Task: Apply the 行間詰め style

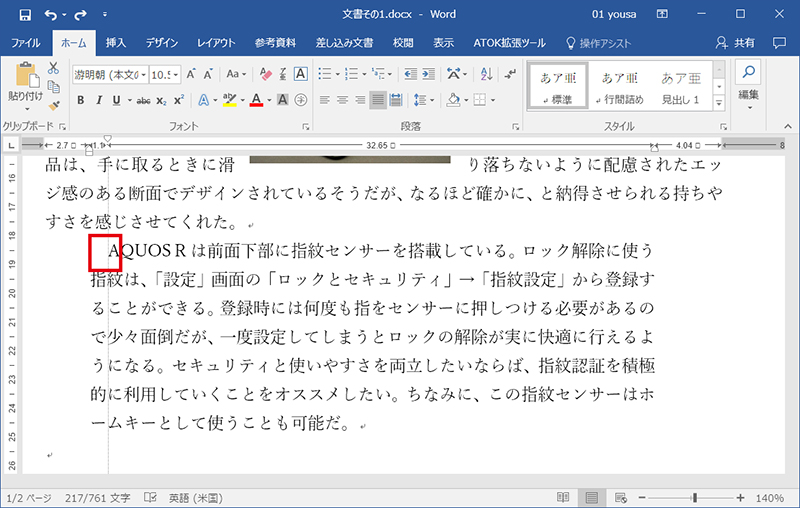Action: click(619, 86)
